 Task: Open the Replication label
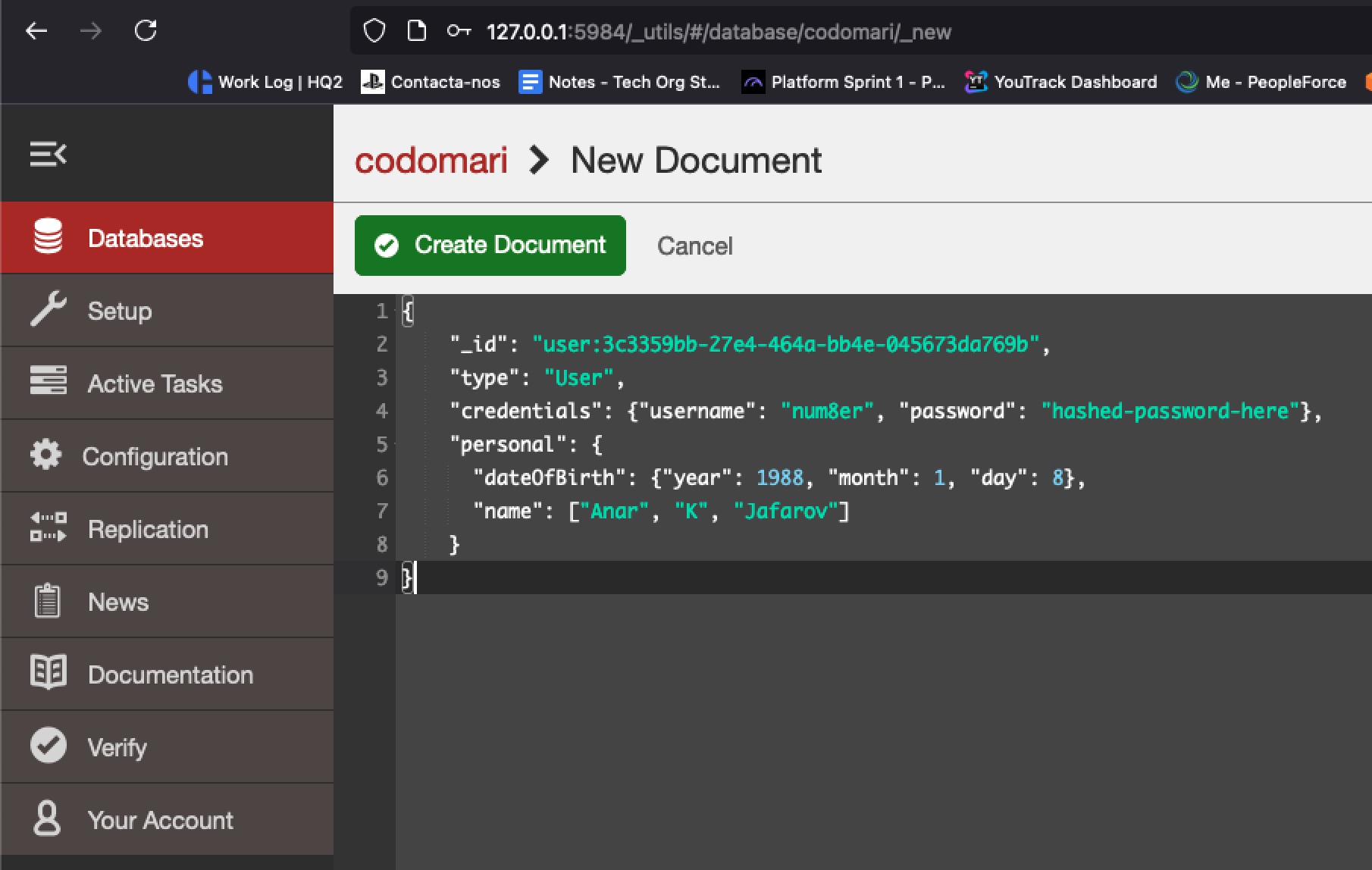pyautogui.click(x=149, y=529)
